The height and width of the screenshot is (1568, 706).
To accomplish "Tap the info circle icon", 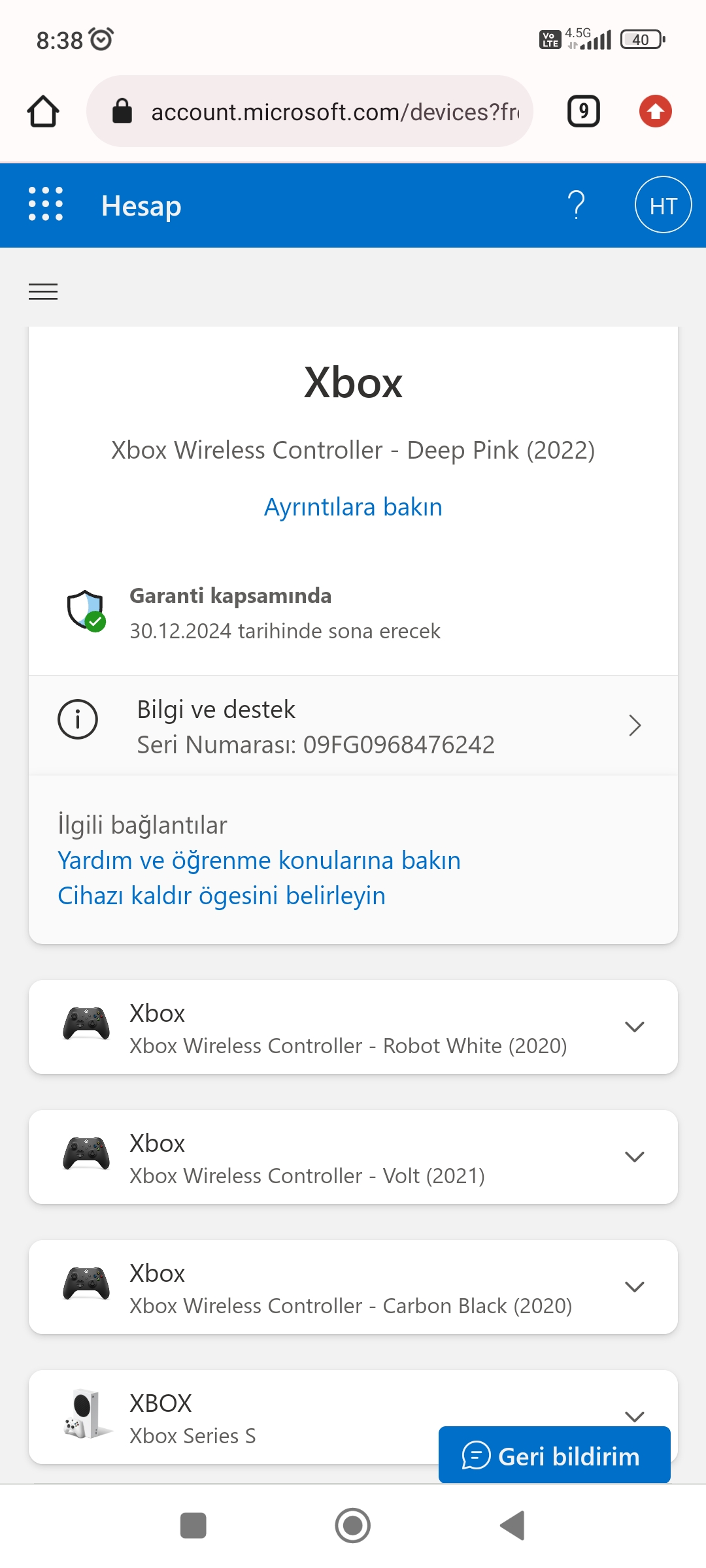I will click(x=78, y=719).
